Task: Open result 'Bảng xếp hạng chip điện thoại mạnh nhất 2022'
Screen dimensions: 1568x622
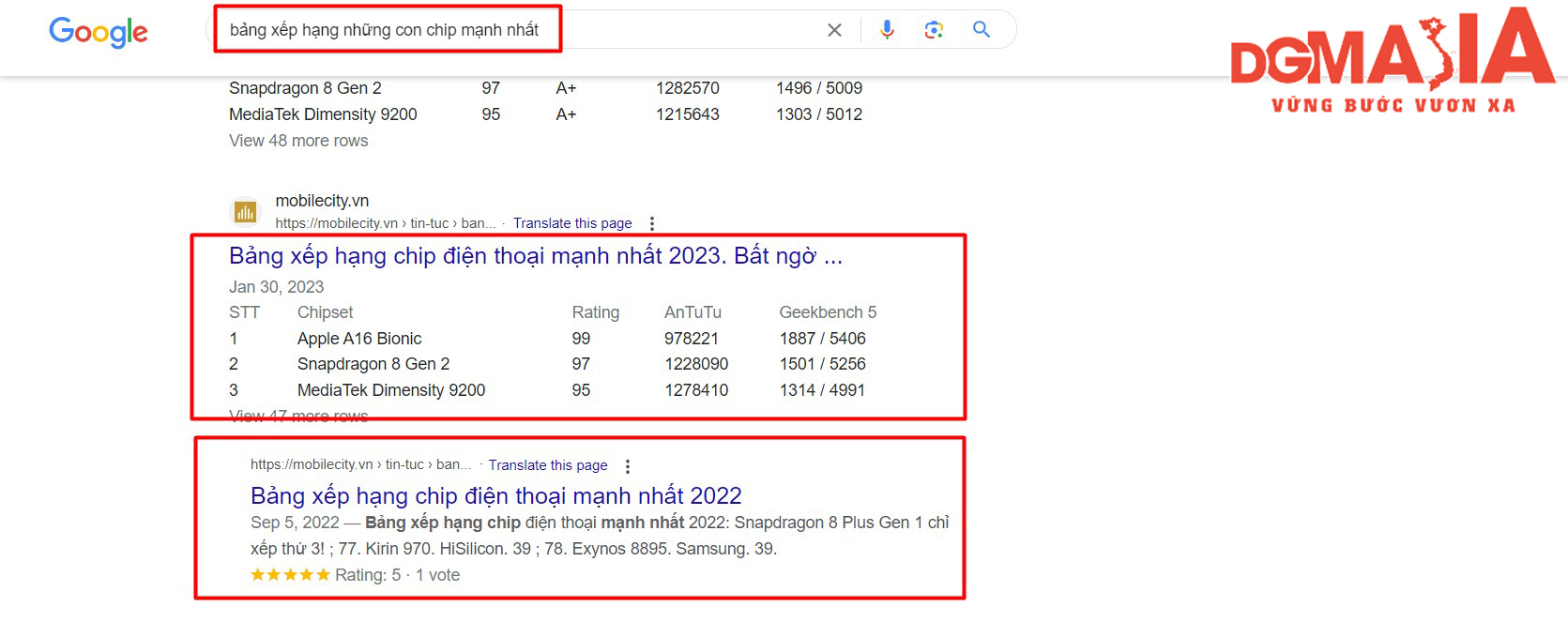Action: pos(496,495)
